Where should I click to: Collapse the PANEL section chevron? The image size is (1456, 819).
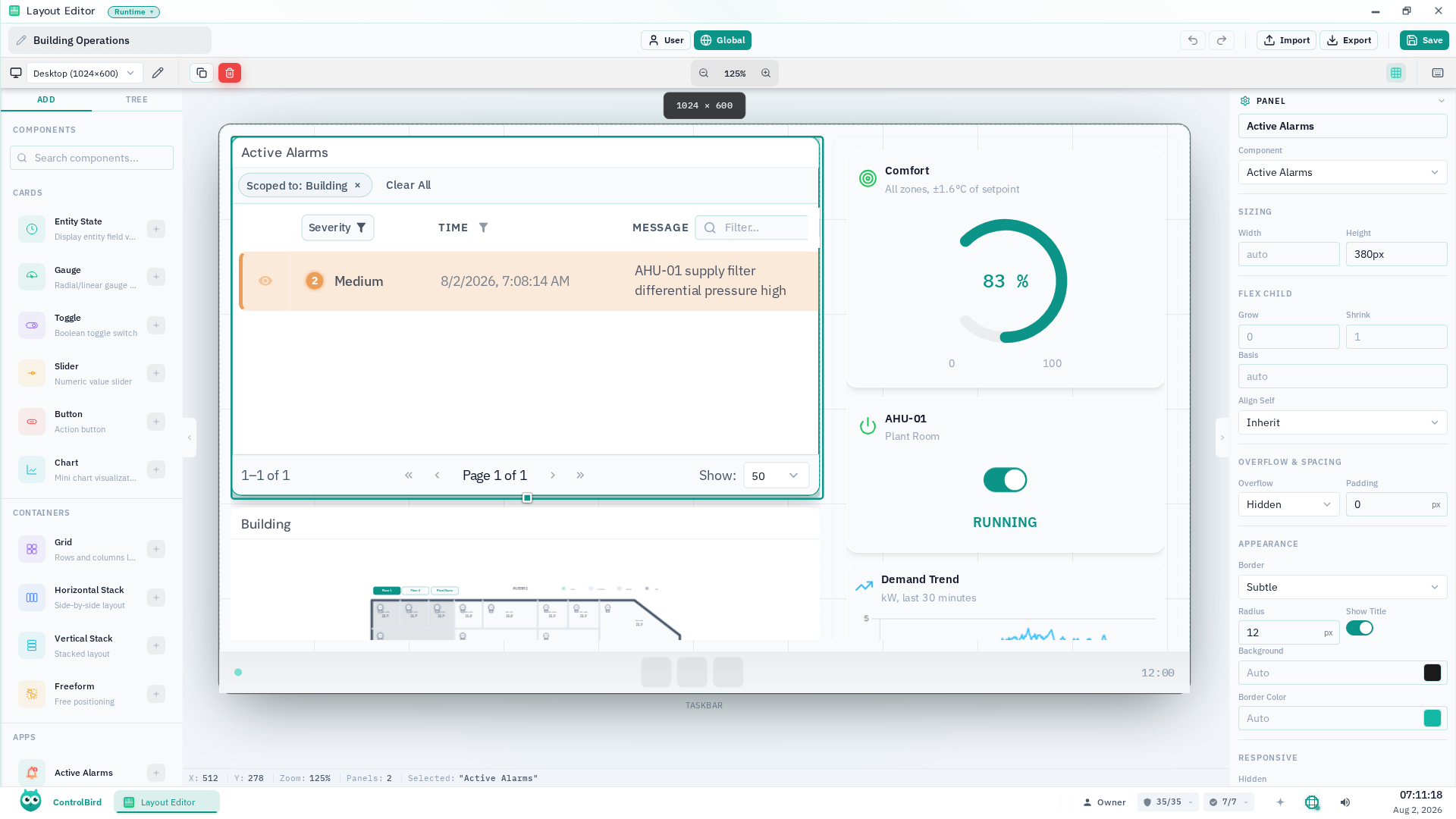tap(1441, 101)
